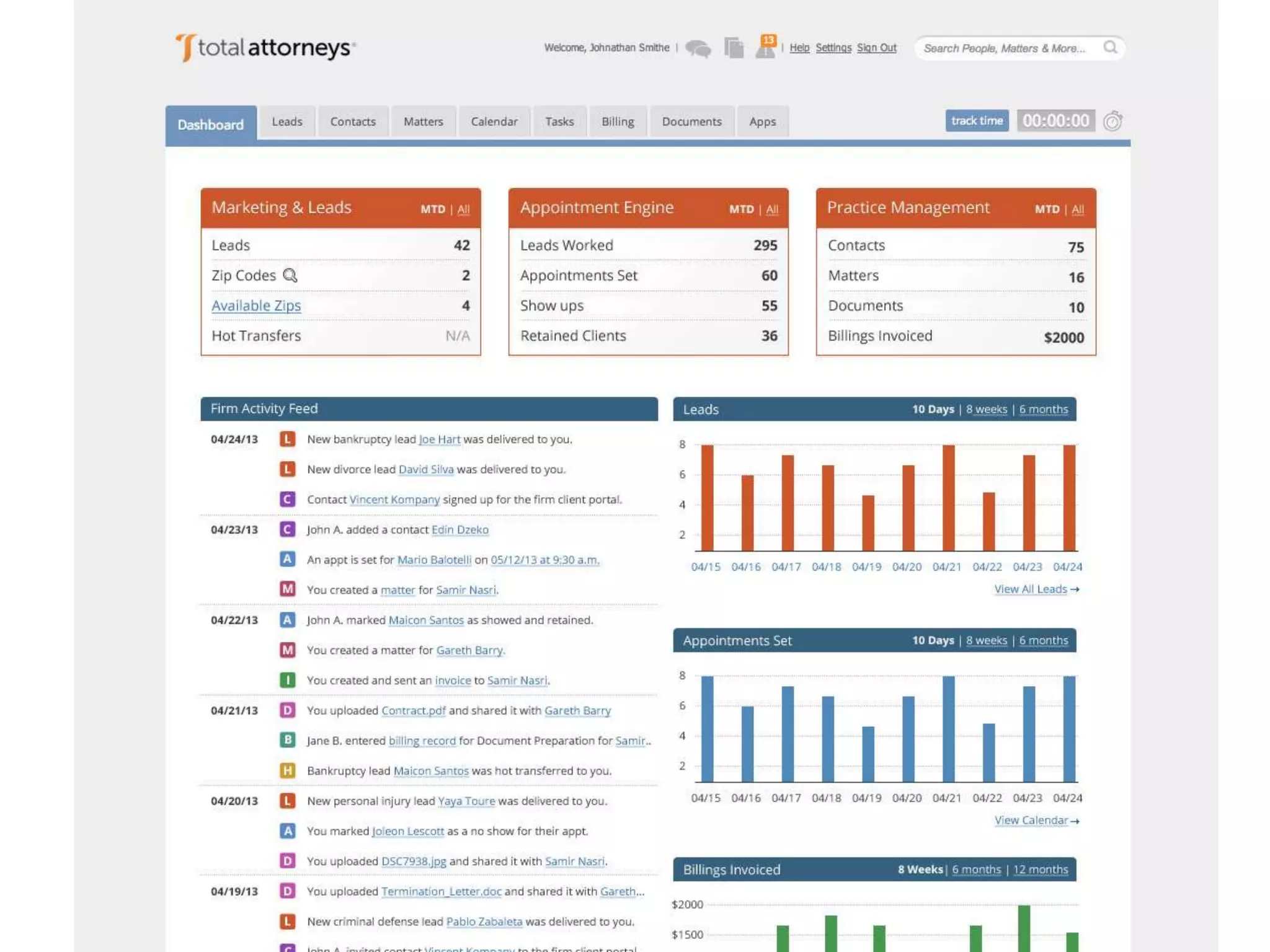Focus the Search People, Matters field
This screenshot has width=1270, height=952.
(x=1005, y=48)
